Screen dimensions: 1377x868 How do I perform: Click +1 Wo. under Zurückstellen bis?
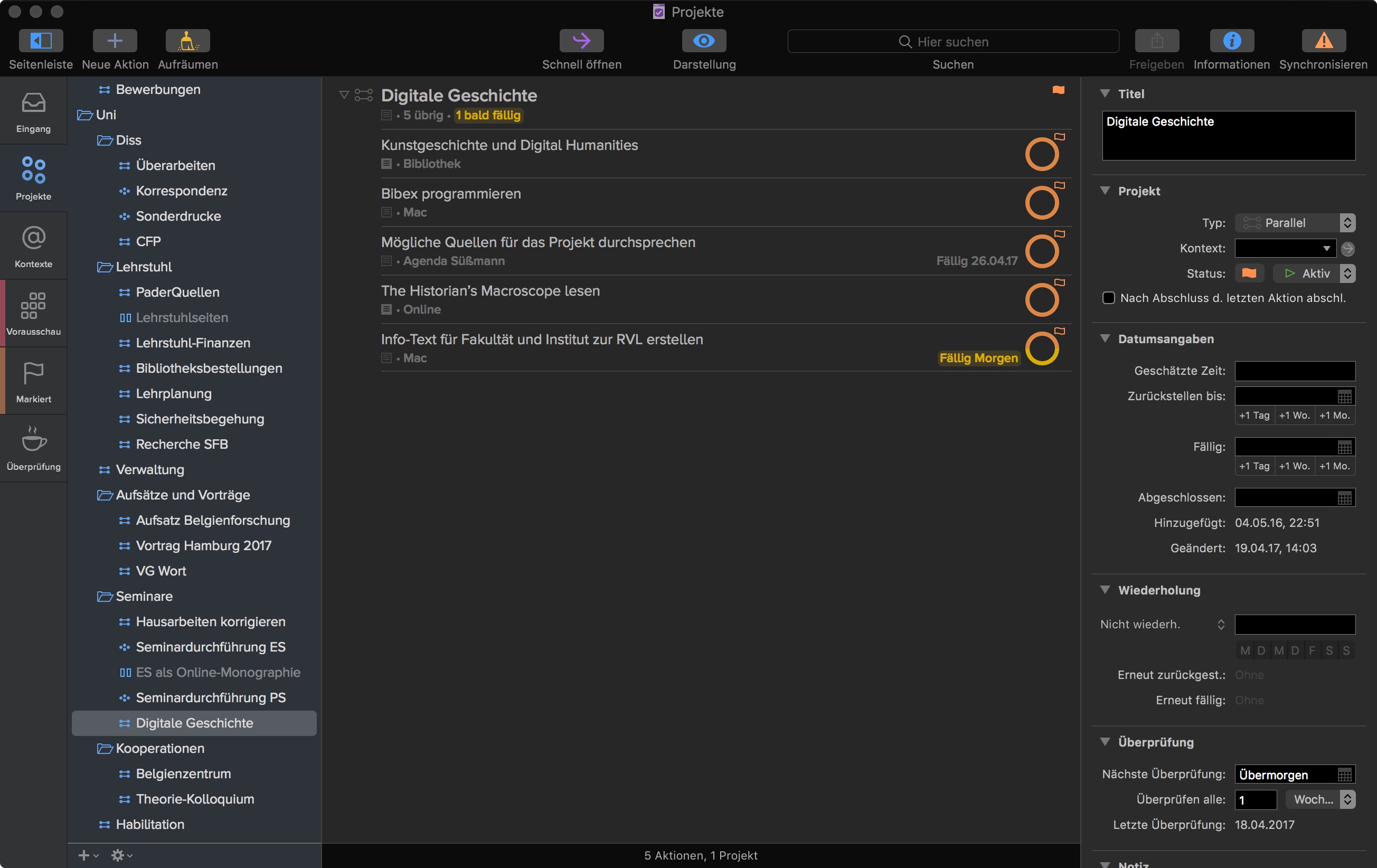1294,415
